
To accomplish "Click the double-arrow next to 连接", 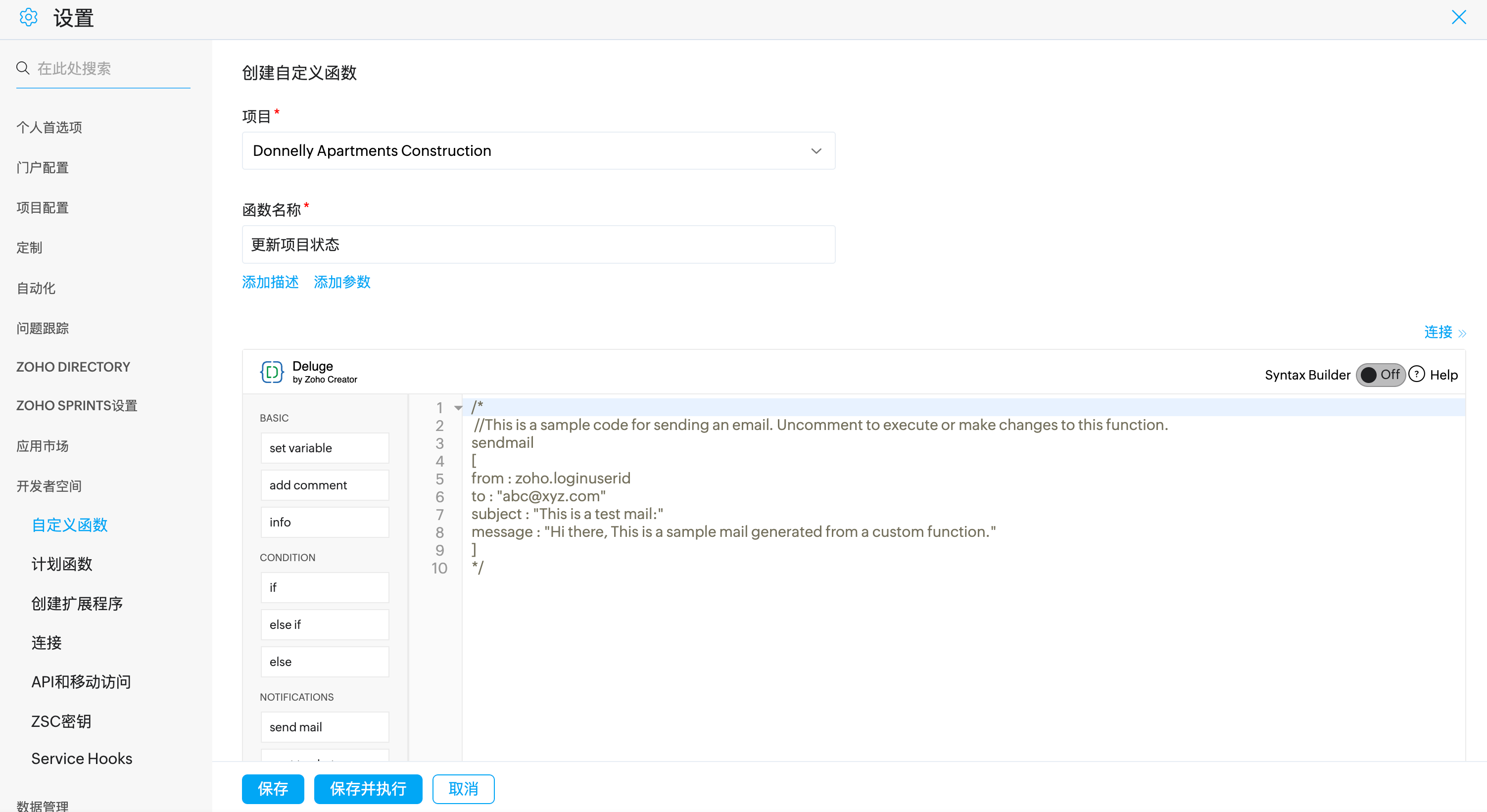I will click(x=1462, y=333).
